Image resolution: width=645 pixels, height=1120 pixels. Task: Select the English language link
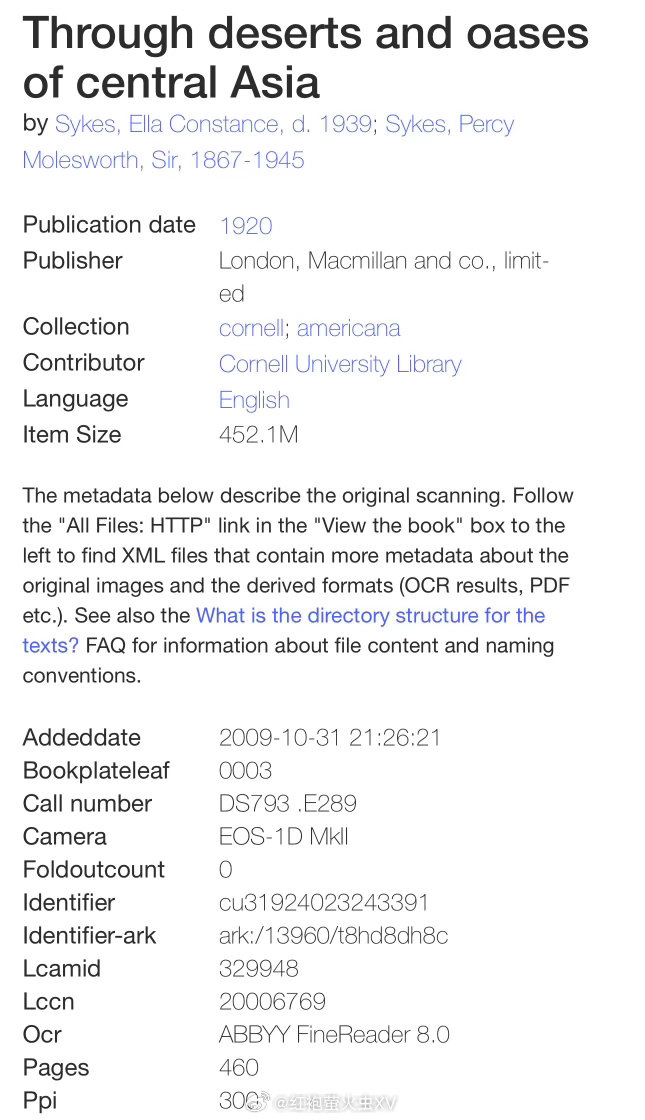[254, 400]
